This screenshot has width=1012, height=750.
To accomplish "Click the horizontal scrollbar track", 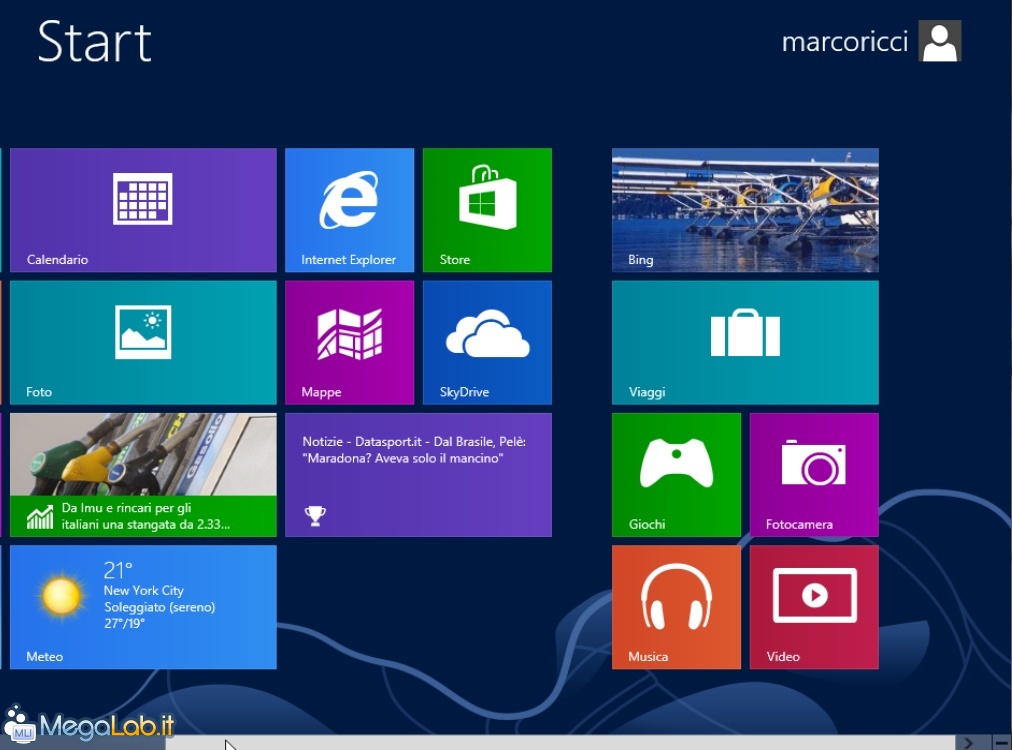I will tap(560, 743).
